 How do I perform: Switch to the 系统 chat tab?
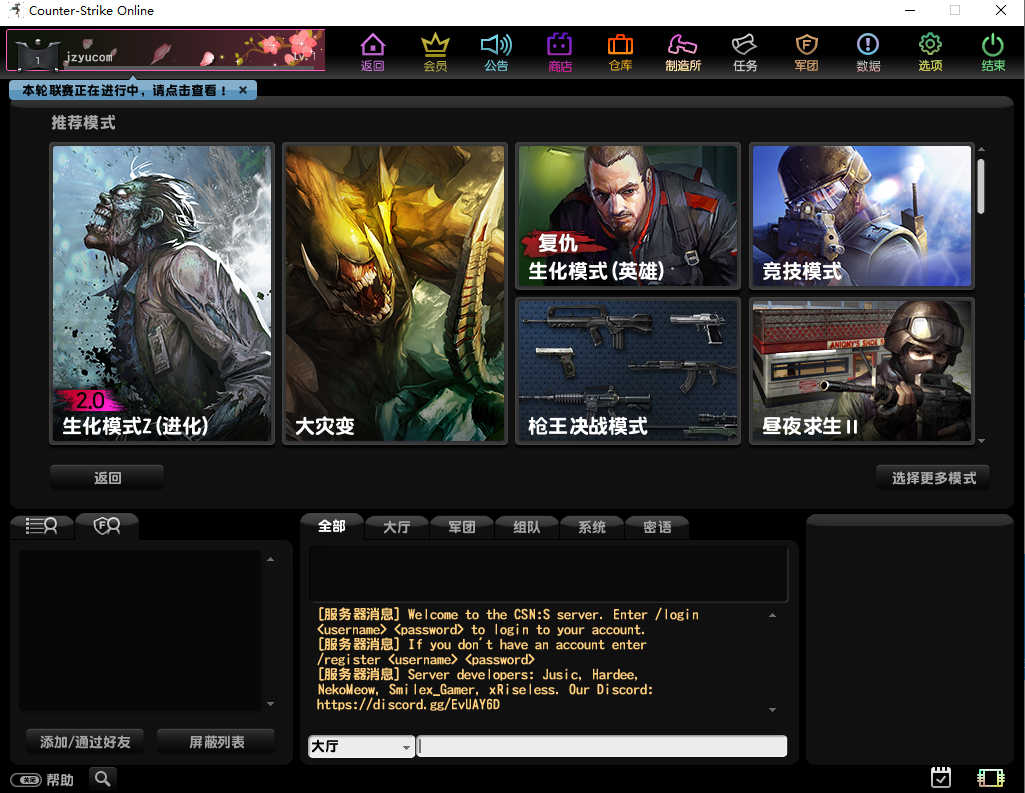(x=592, y=527)
